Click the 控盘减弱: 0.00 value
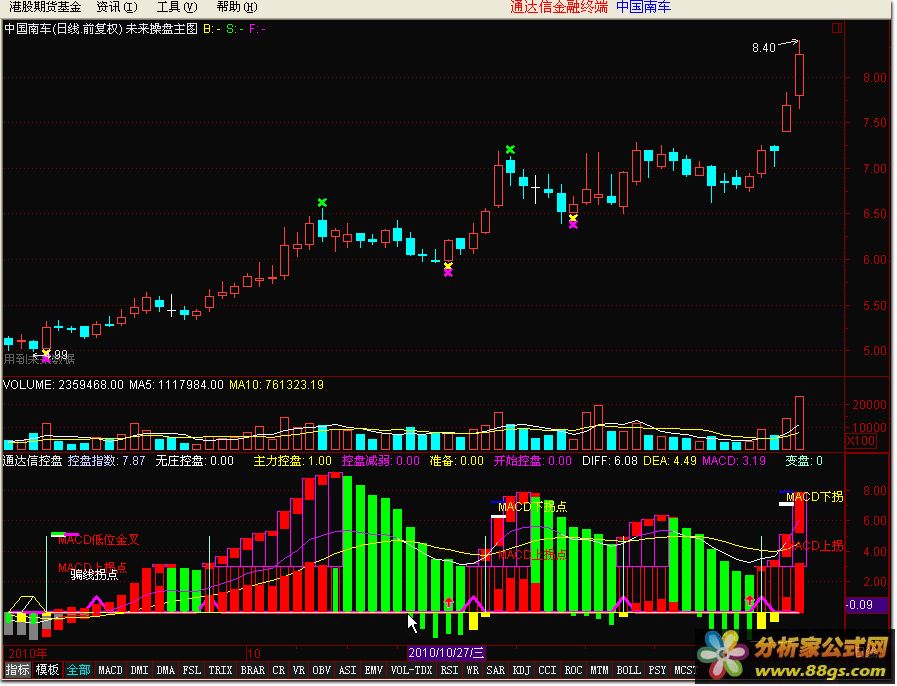The height and width of the screenshot is (686, 897). pyautogui.click(x=380, y=461)
